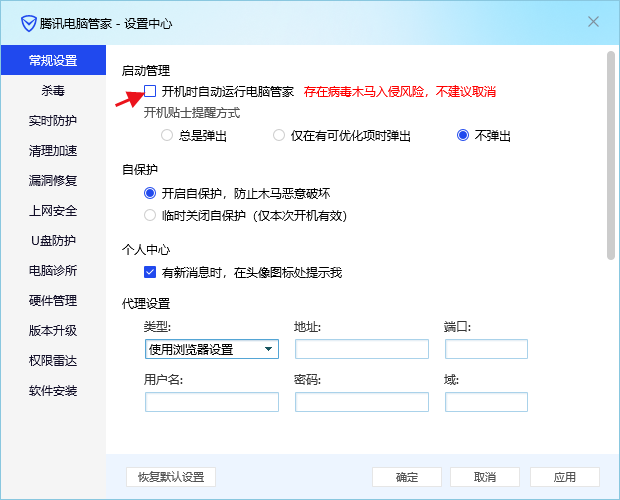This screenshot has height=500, width=620.
Task: Go to 权限雷达 settings
Action: [x=53, y=361]
